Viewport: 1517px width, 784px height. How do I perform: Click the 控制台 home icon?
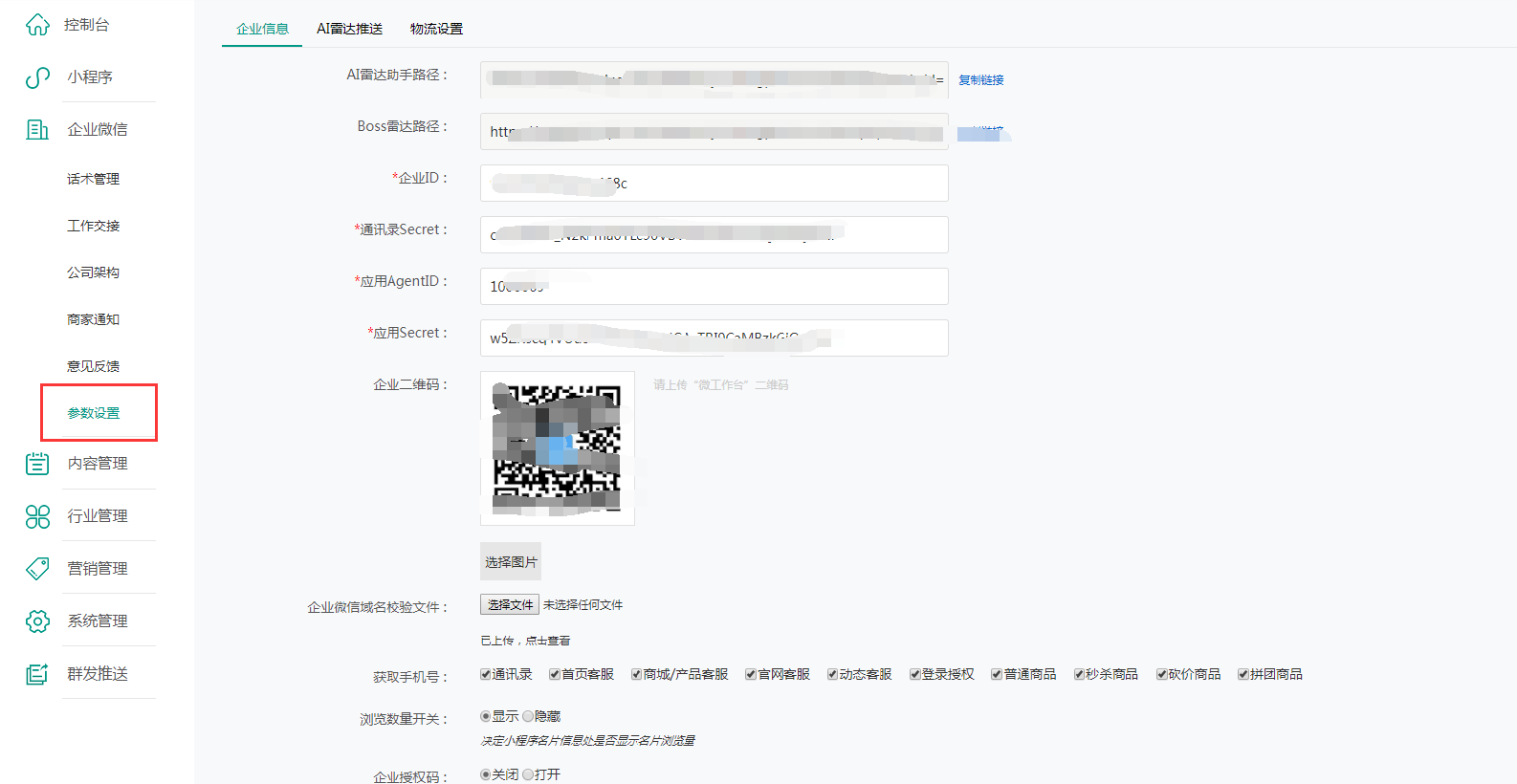pyautogui.click(x=37, y=25)
